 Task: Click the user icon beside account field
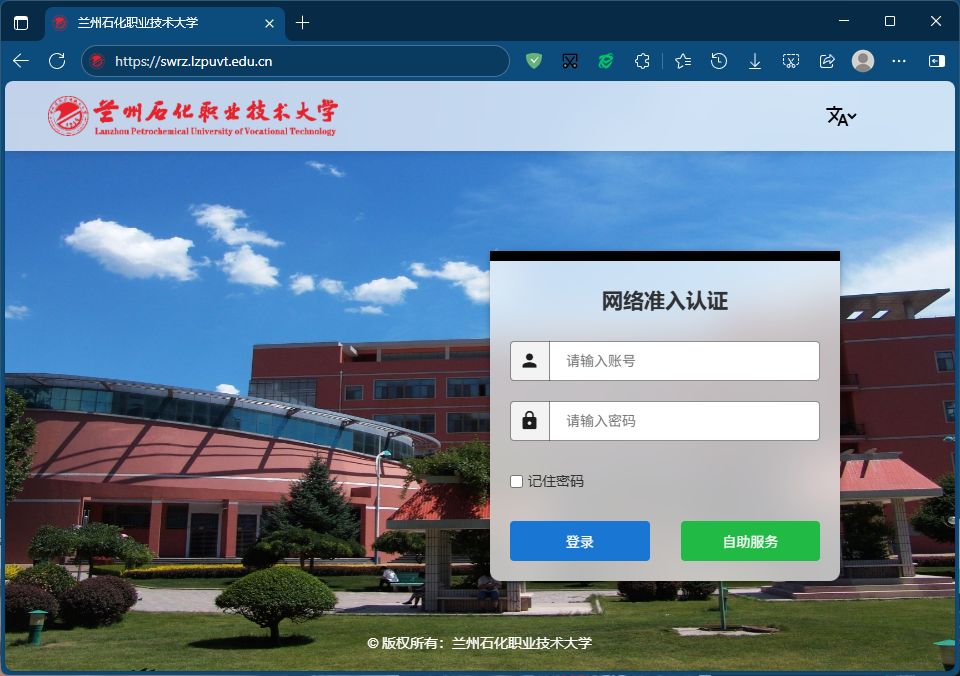[x=530, y=361]
